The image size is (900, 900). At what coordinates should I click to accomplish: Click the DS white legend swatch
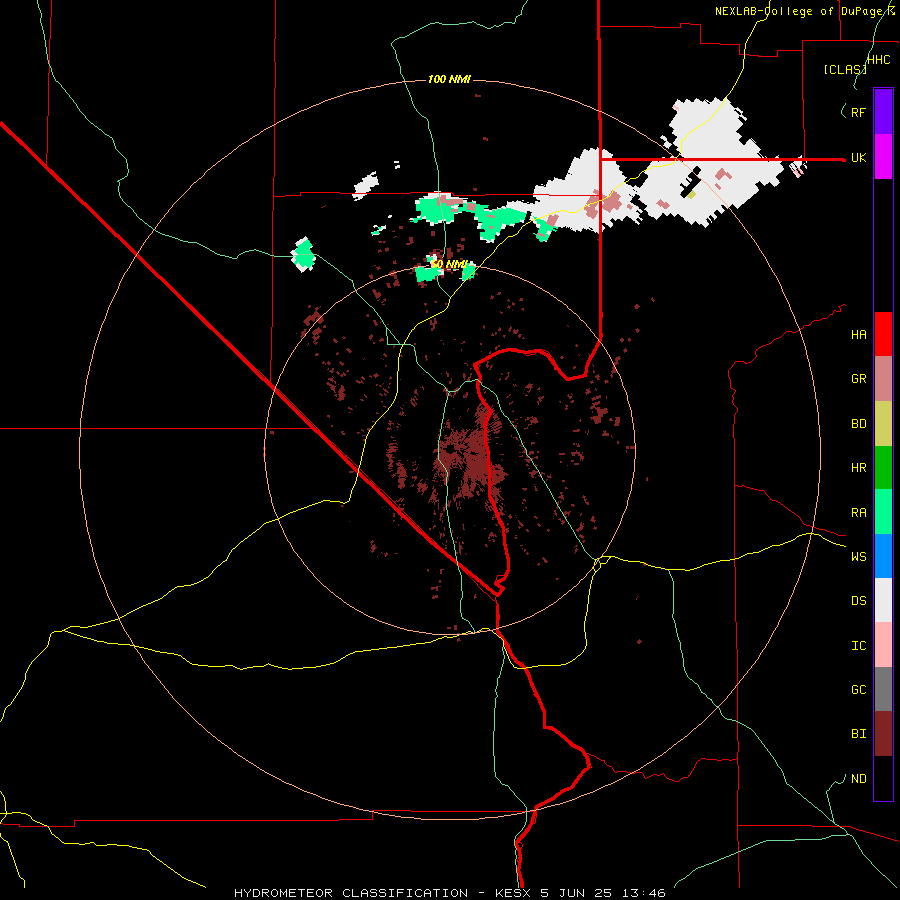pyautogui.click(x=883, y=600)
